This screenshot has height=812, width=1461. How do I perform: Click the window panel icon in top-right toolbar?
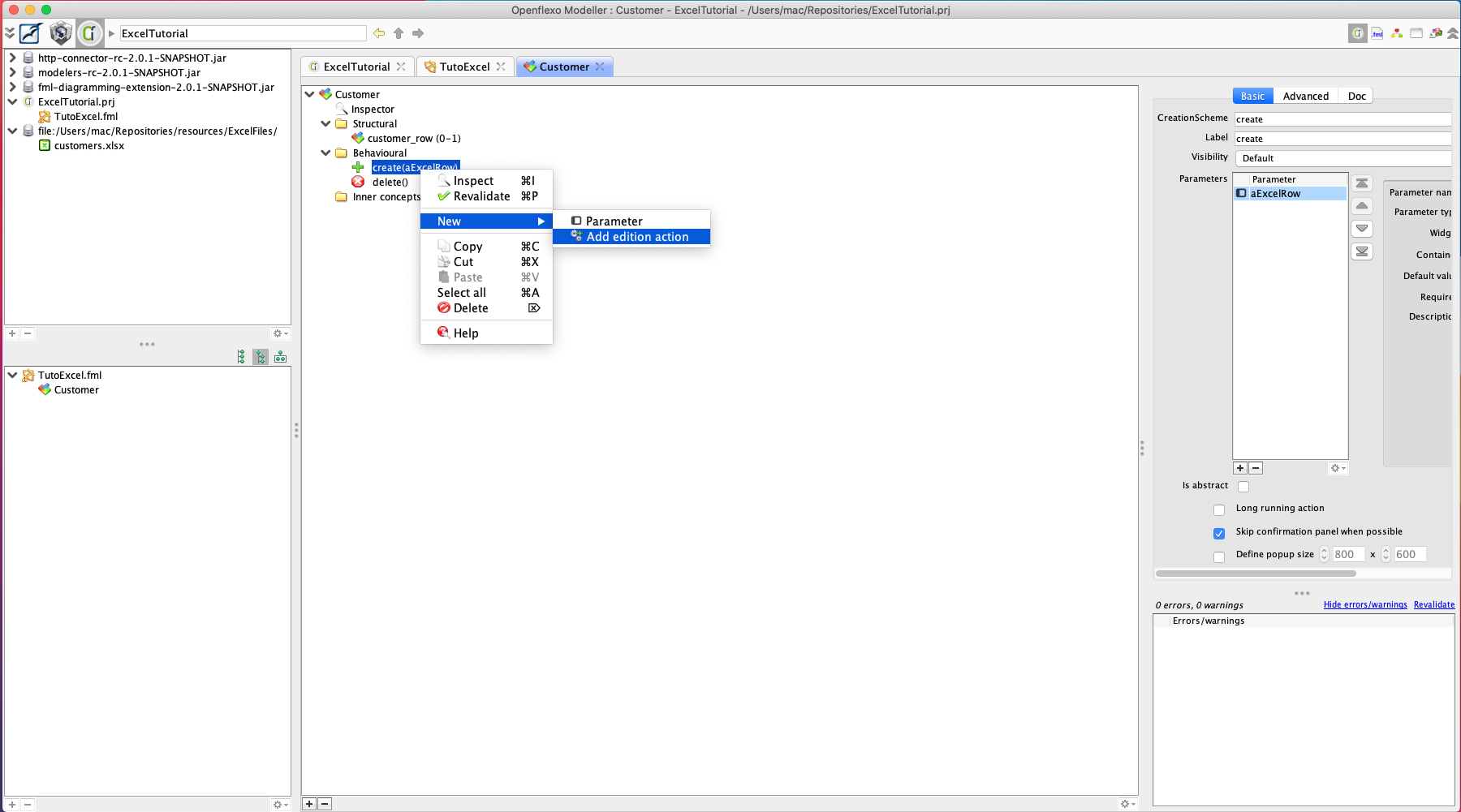(1416, 33)
